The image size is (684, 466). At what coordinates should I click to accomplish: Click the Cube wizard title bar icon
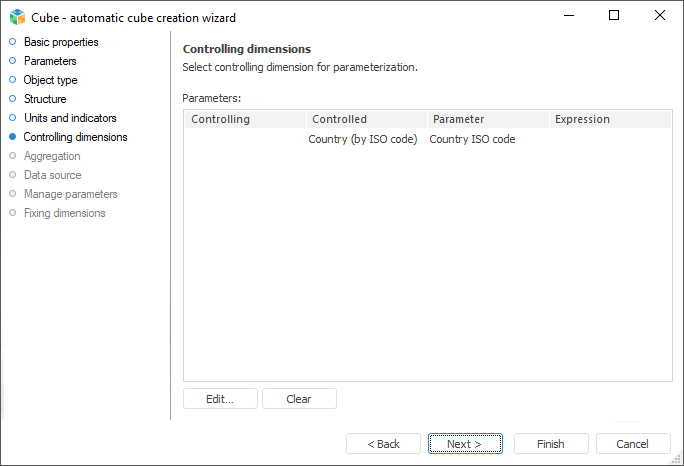tap(17, 16)
